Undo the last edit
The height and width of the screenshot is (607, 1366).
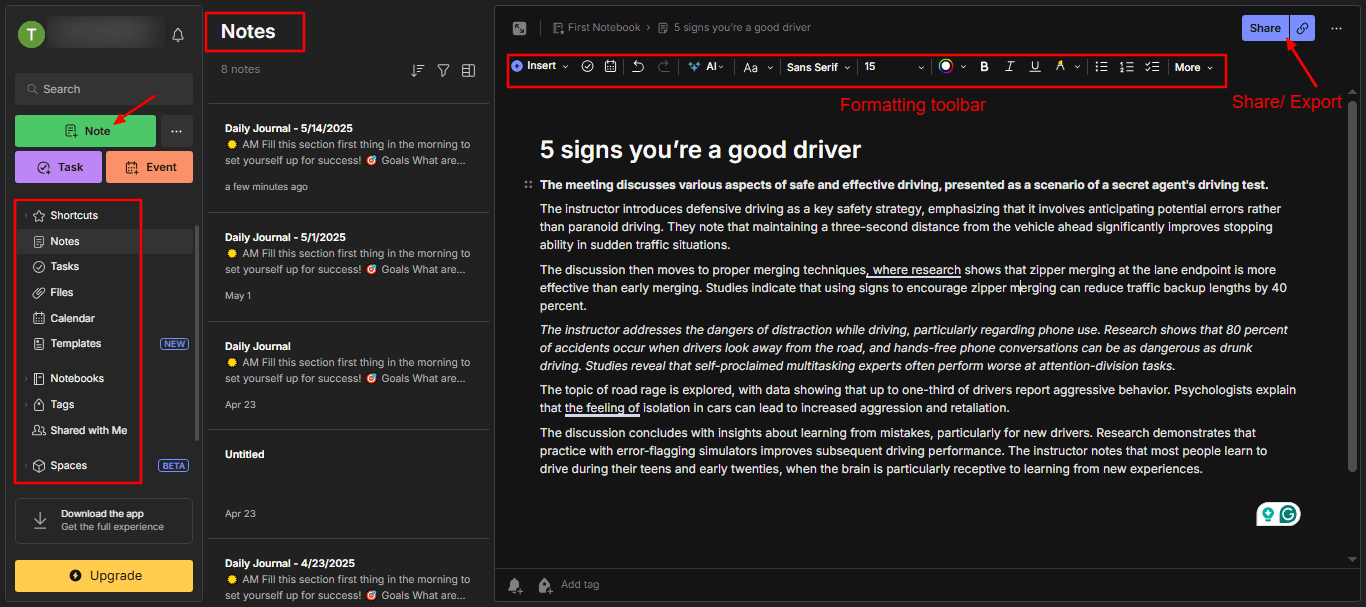(638, 67)
